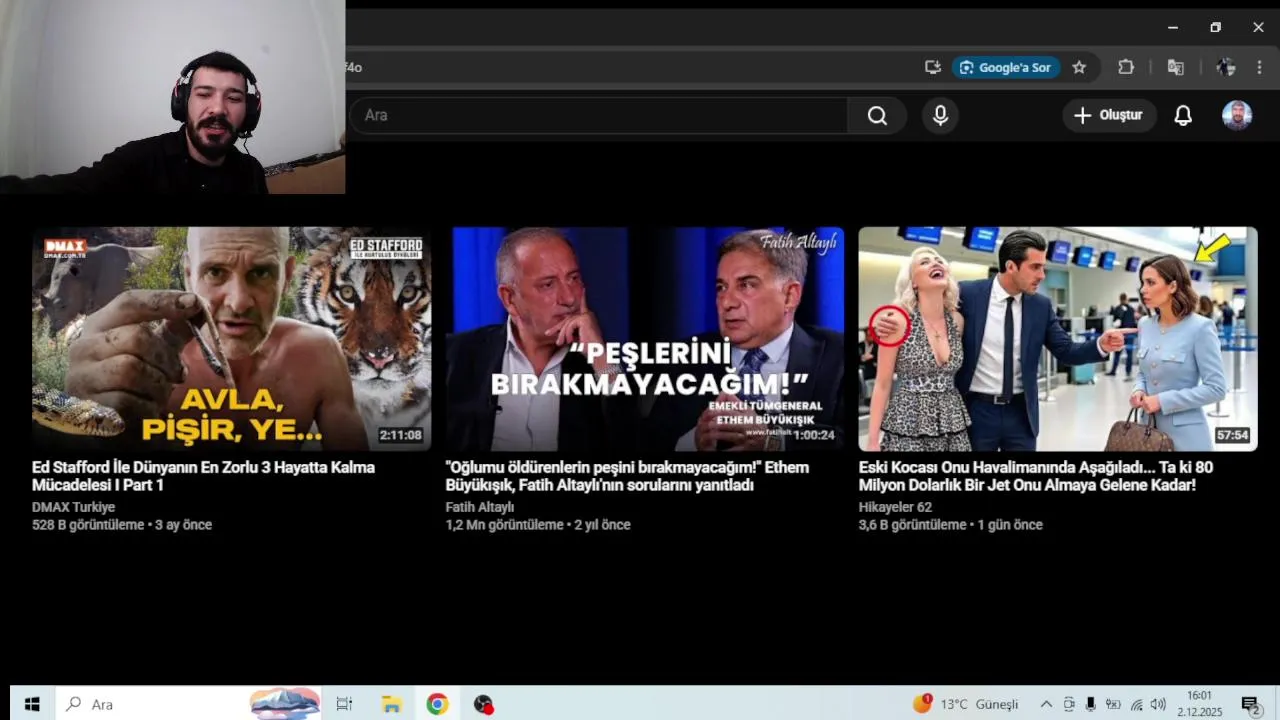
Task: Minimize the Chrome window
Action: point(1173,28)
